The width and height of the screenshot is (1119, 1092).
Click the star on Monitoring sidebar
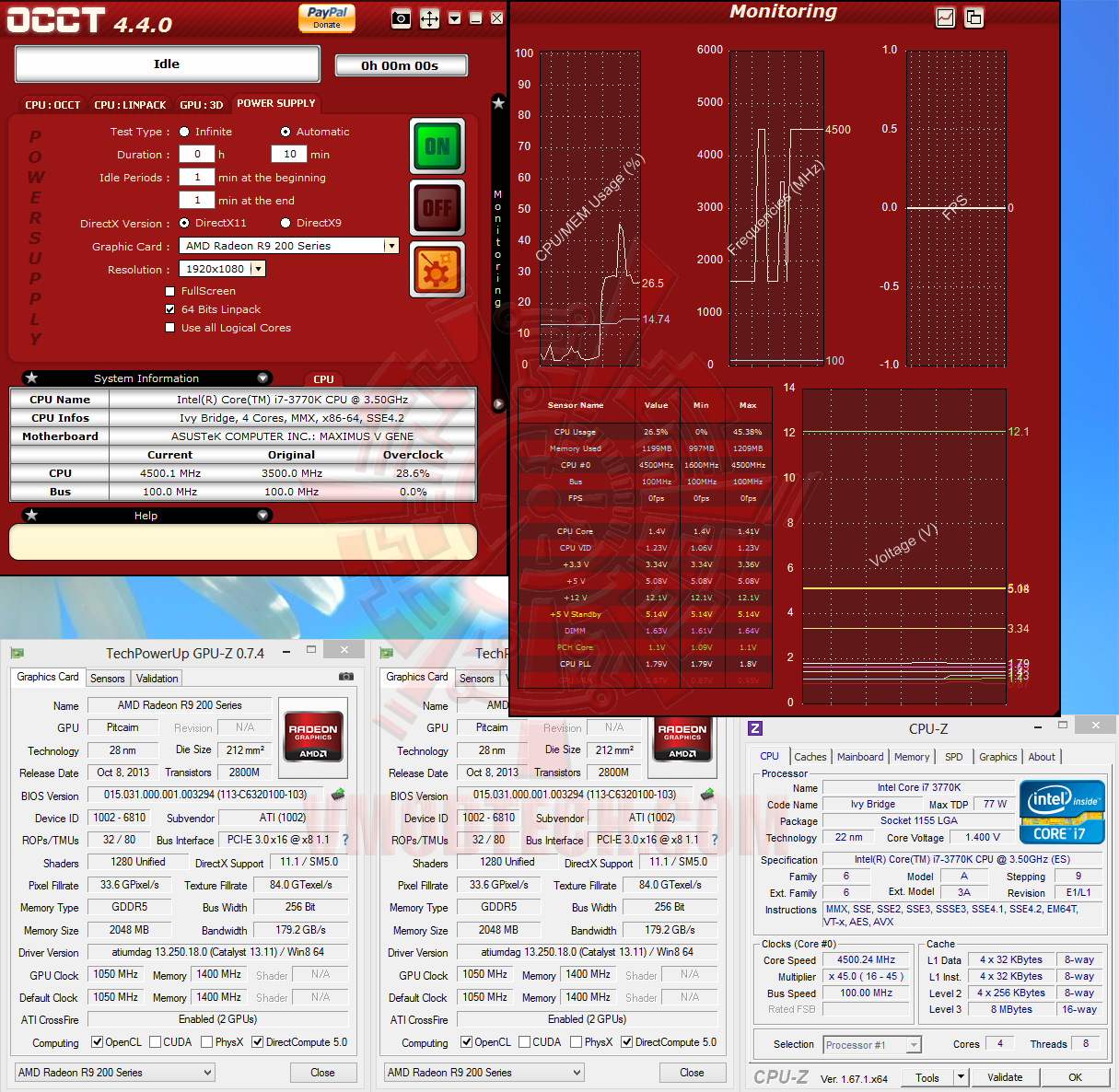tap(498, 103)
